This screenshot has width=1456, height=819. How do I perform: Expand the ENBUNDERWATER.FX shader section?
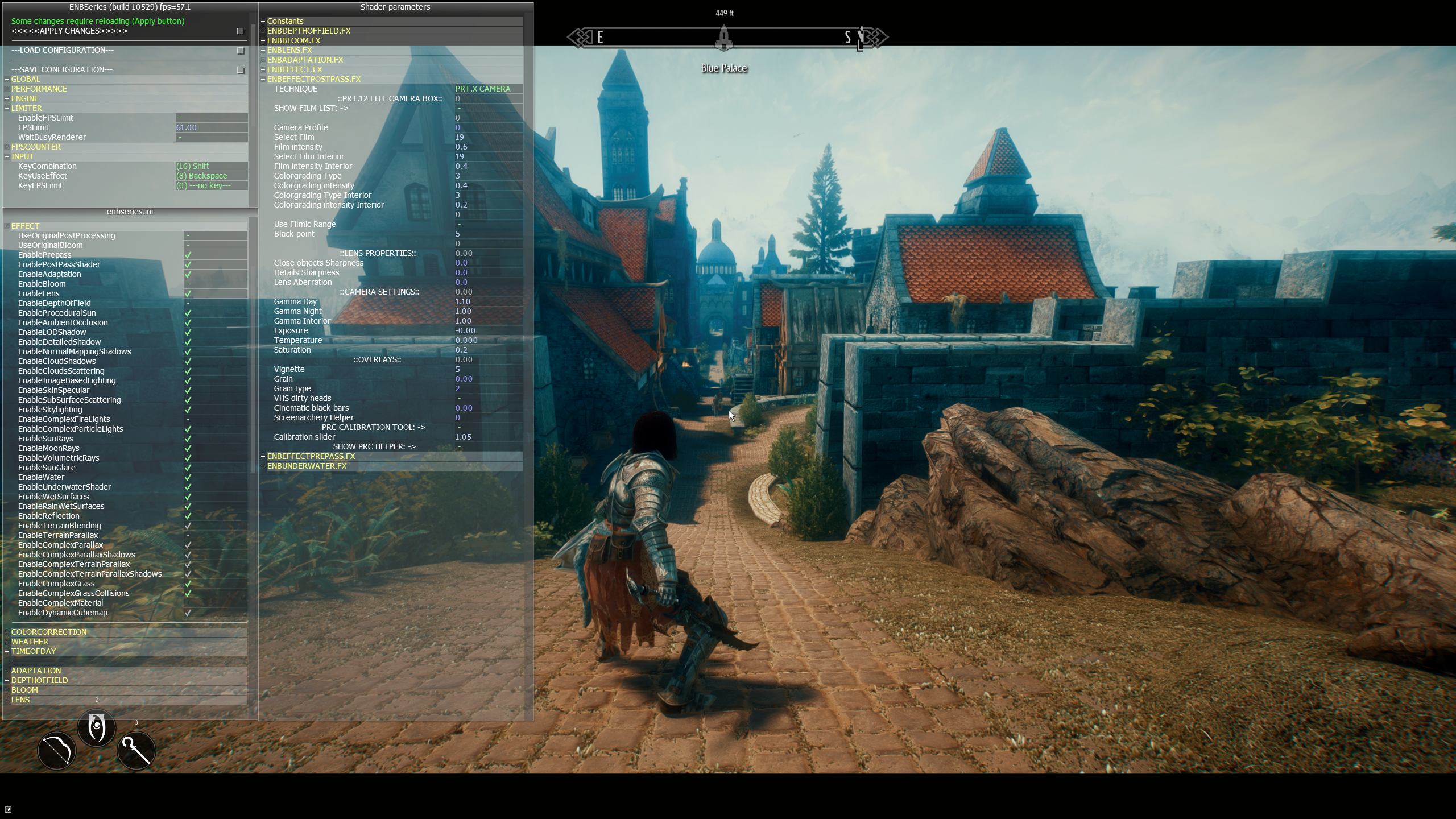(263, 466)
